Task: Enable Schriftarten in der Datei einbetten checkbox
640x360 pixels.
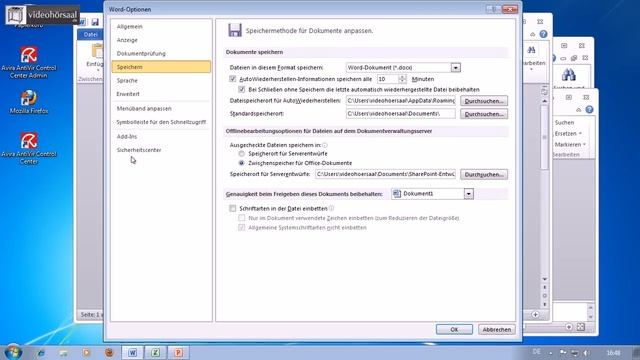Action: (233, 209)
